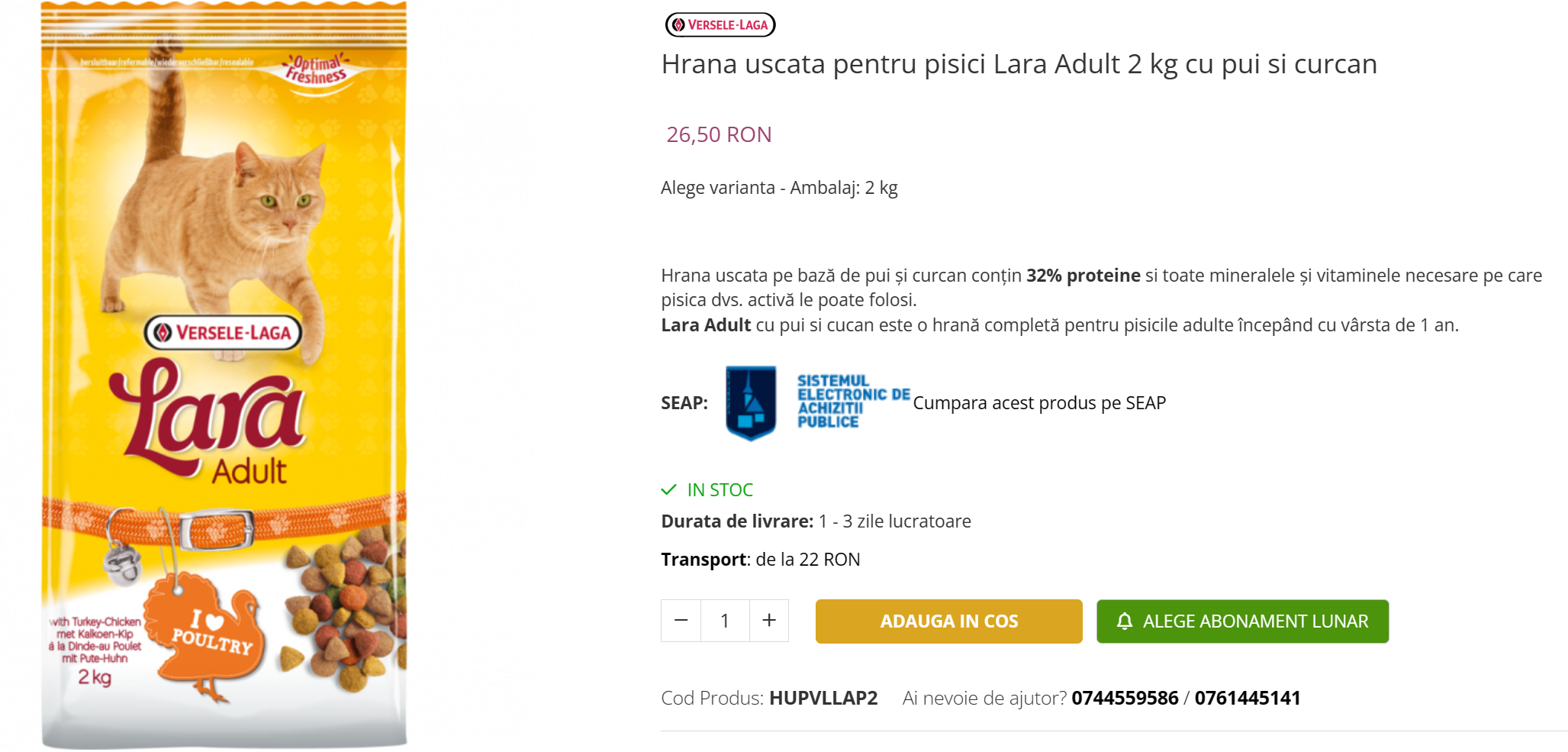The height and width of the screenshot is (752, 1568).
Task: Open the Cumpara acest produs pe SEAP link
Action: coord(1039,403)
